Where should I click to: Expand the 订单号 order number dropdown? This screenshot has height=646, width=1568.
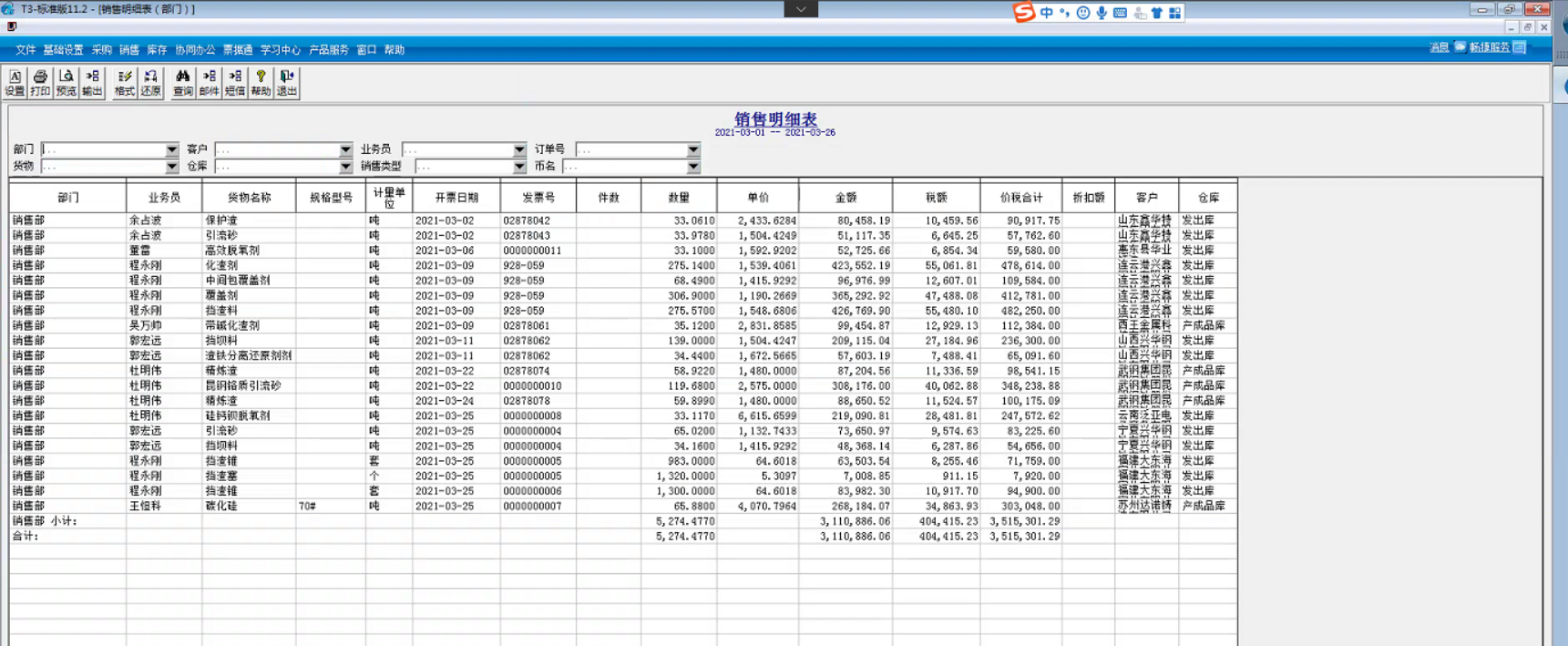pyautogui.click(x=693, y=149)
